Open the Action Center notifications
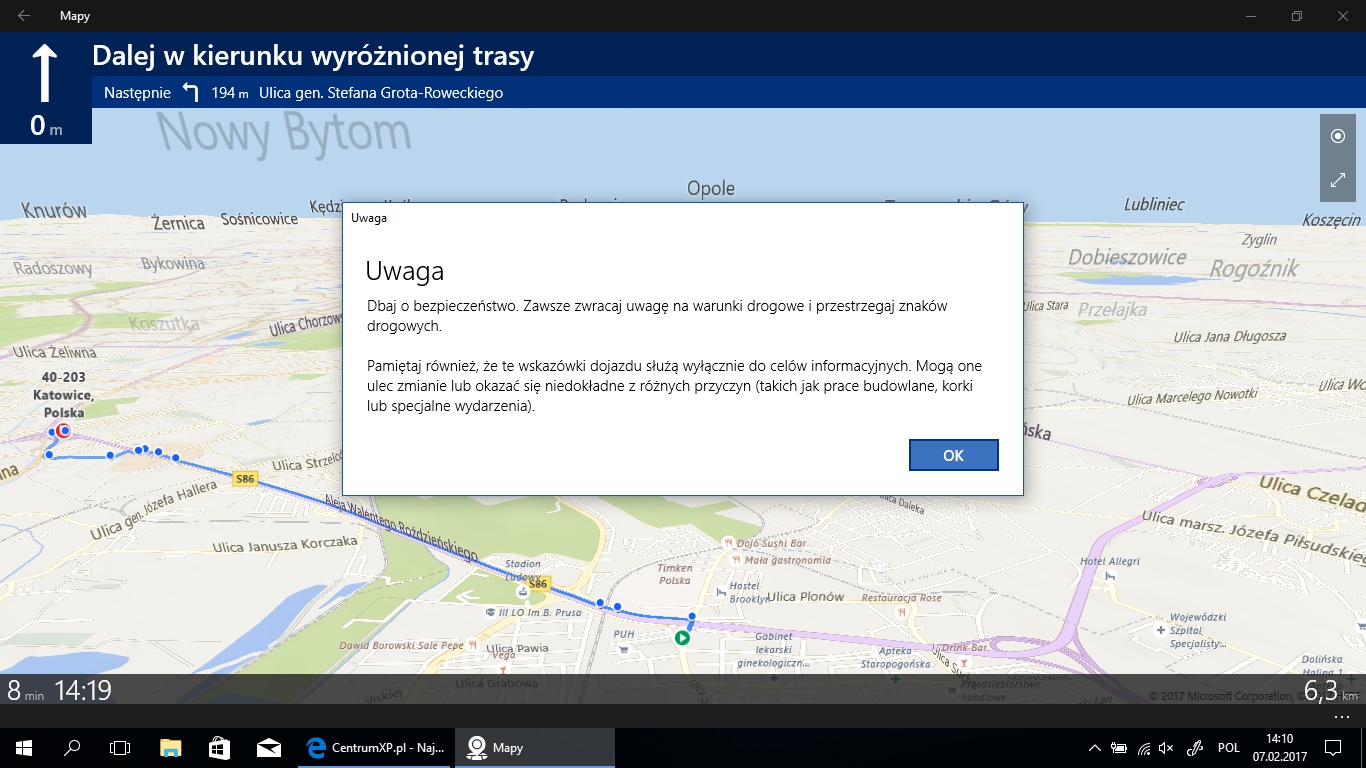The image size is (1366, 768). (x=1333, y=748)
